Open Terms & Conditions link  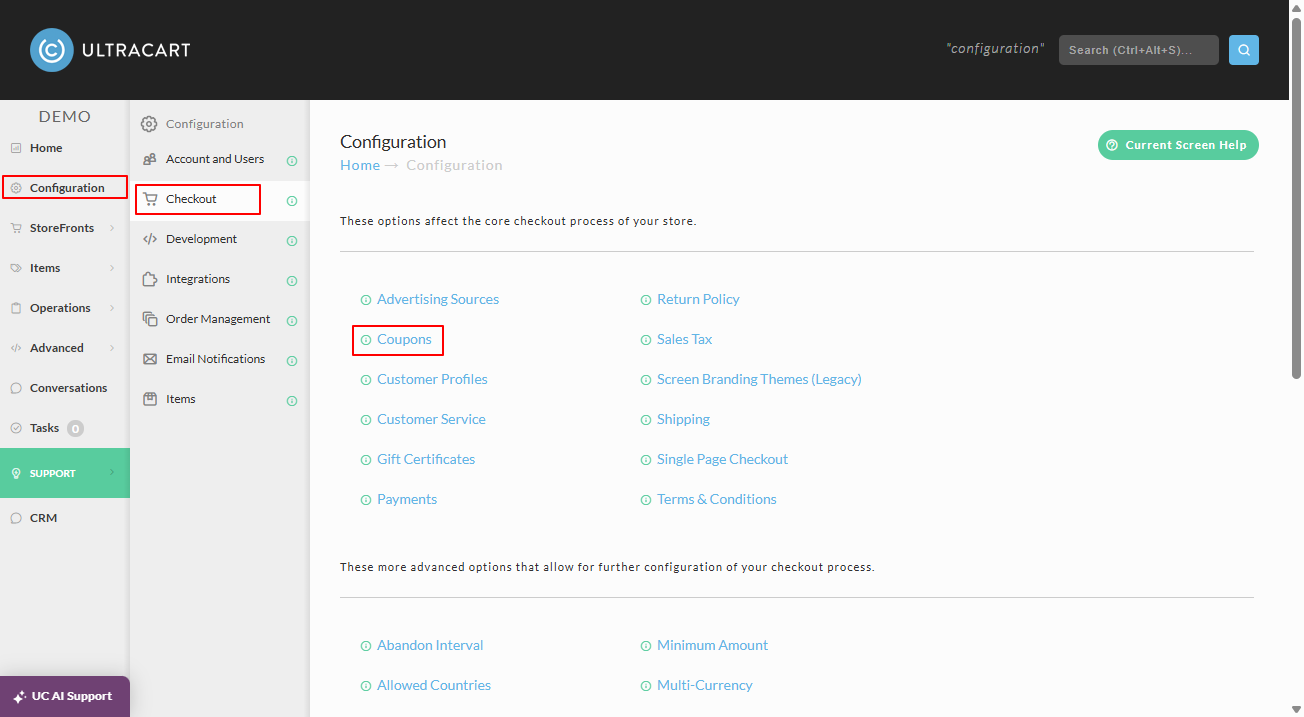716,499
